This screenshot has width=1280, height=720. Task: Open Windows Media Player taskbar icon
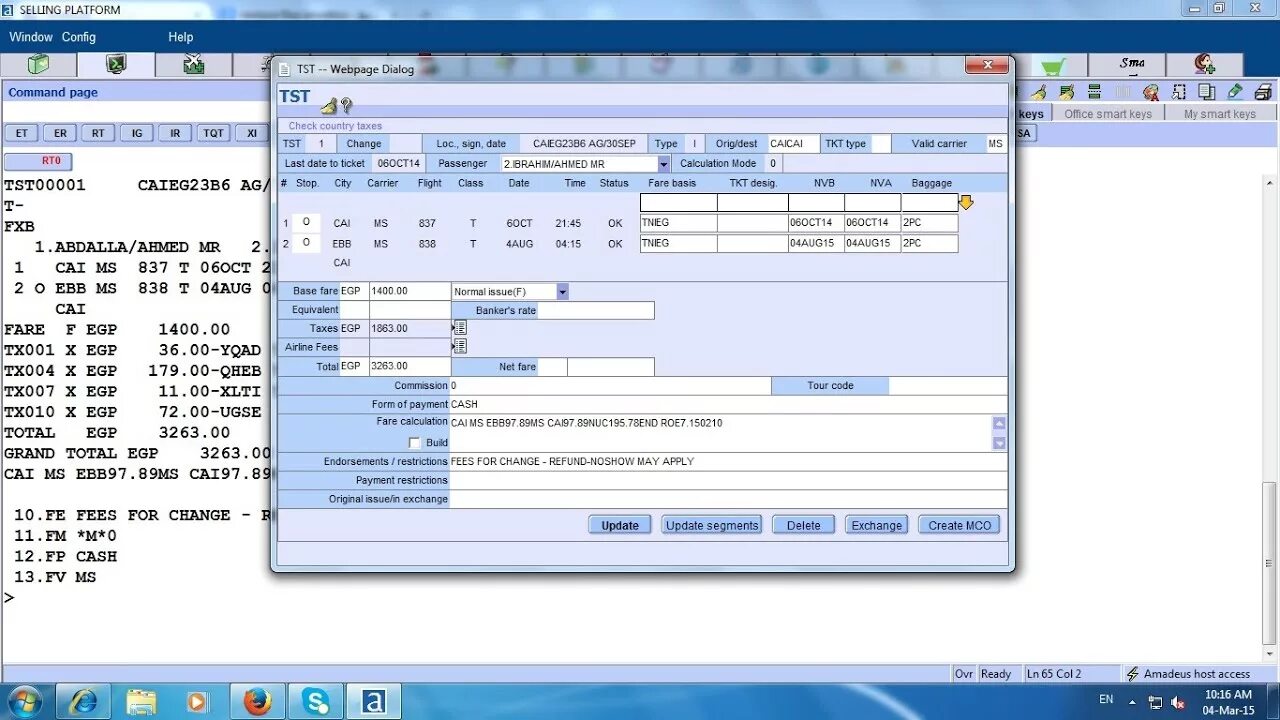pos(197,701)
